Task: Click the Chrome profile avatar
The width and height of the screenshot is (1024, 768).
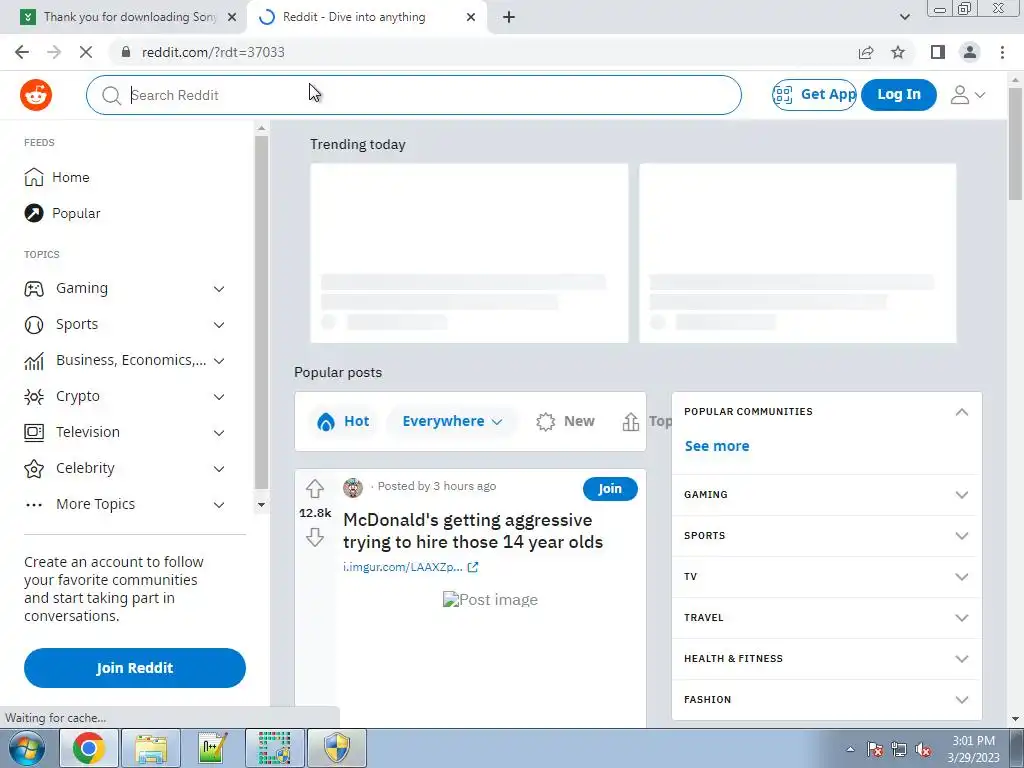Action: point(970,52)
